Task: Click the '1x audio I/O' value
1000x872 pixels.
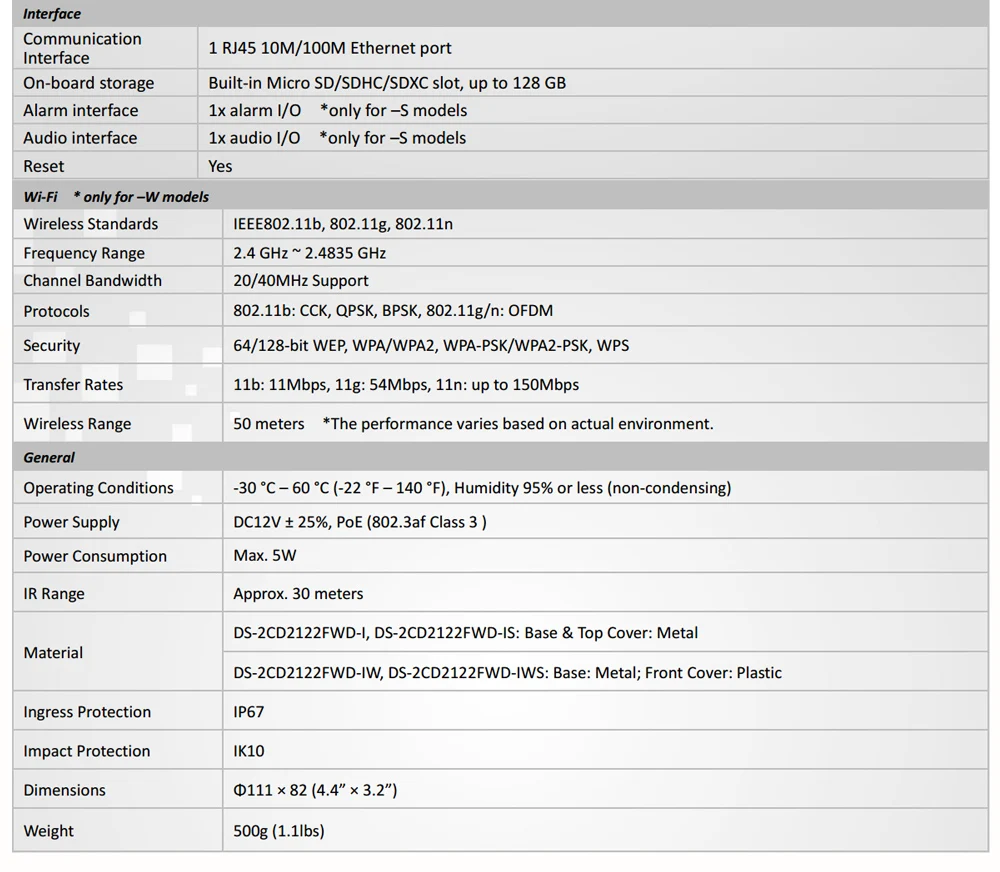Action: (x=254, y=138)
